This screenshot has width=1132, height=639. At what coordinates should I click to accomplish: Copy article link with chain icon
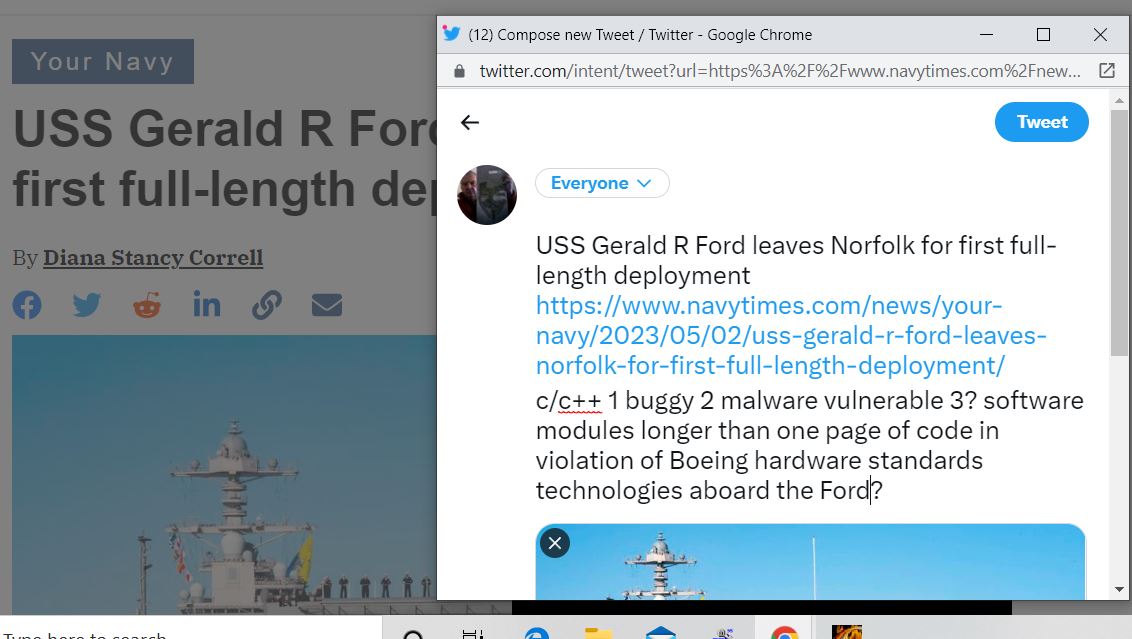click(266, 305)
